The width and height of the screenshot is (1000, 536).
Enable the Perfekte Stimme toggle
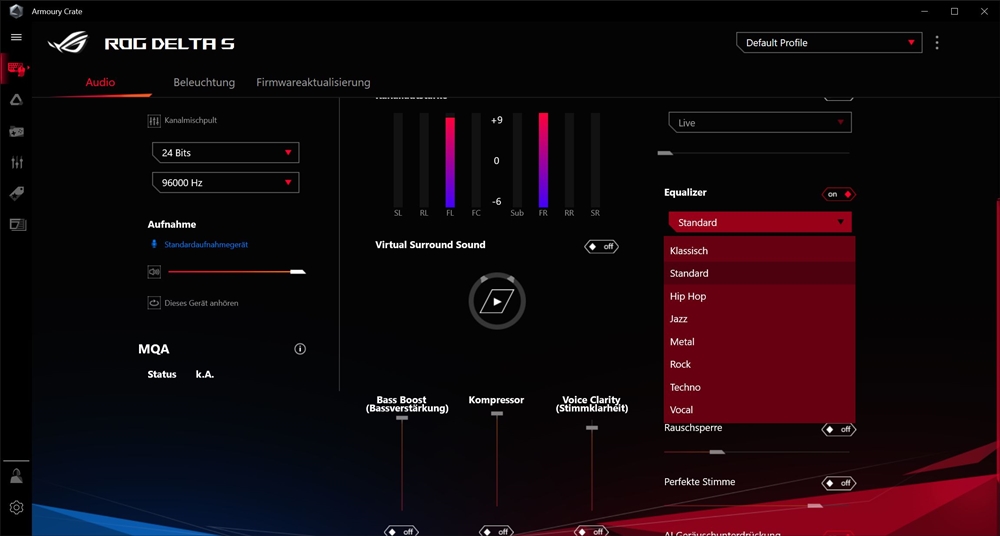click(838, 483)
